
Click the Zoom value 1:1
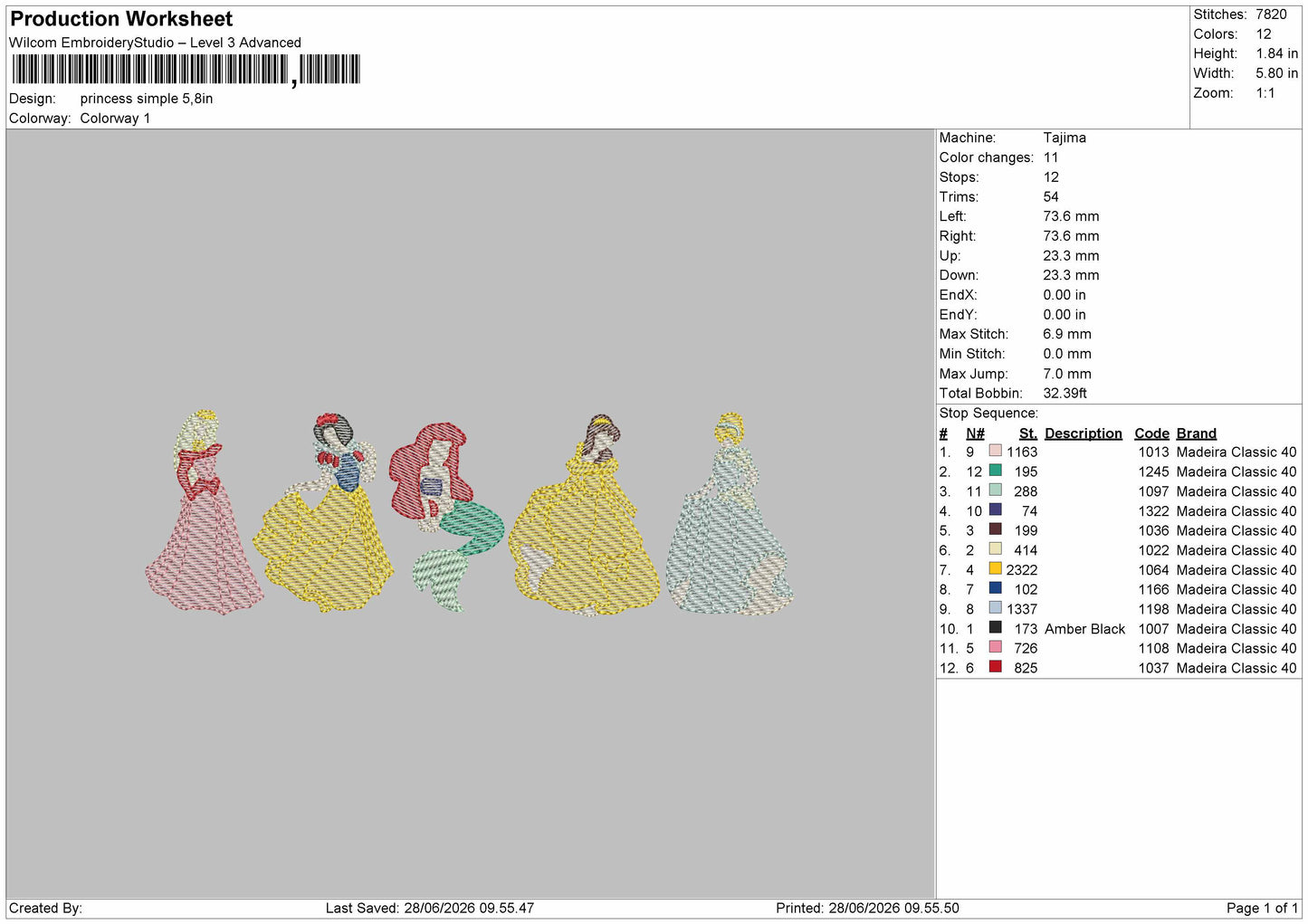[x=1265, y=93]
